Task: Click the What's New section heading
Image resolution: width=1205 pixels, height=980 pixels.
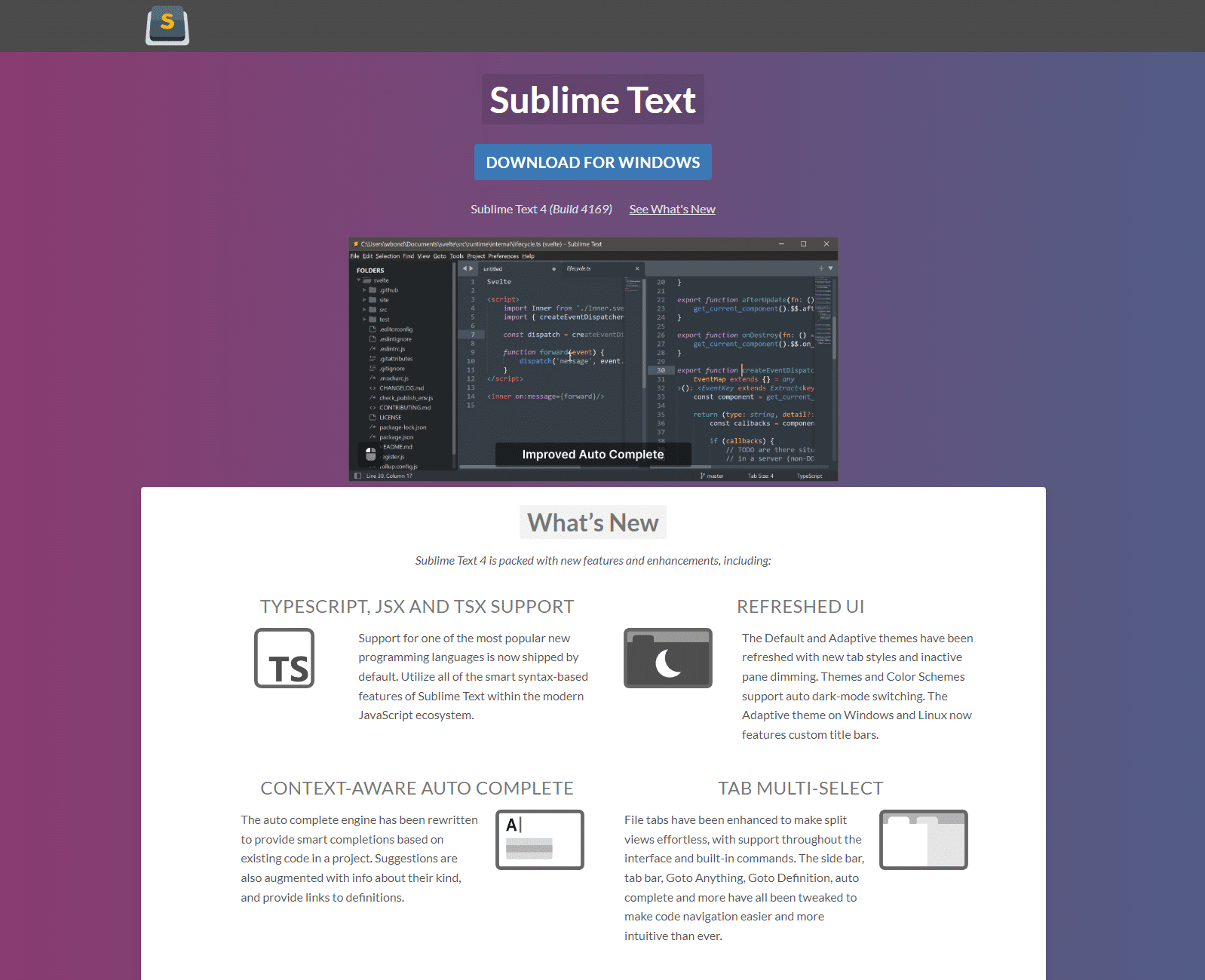Action: 593,522
